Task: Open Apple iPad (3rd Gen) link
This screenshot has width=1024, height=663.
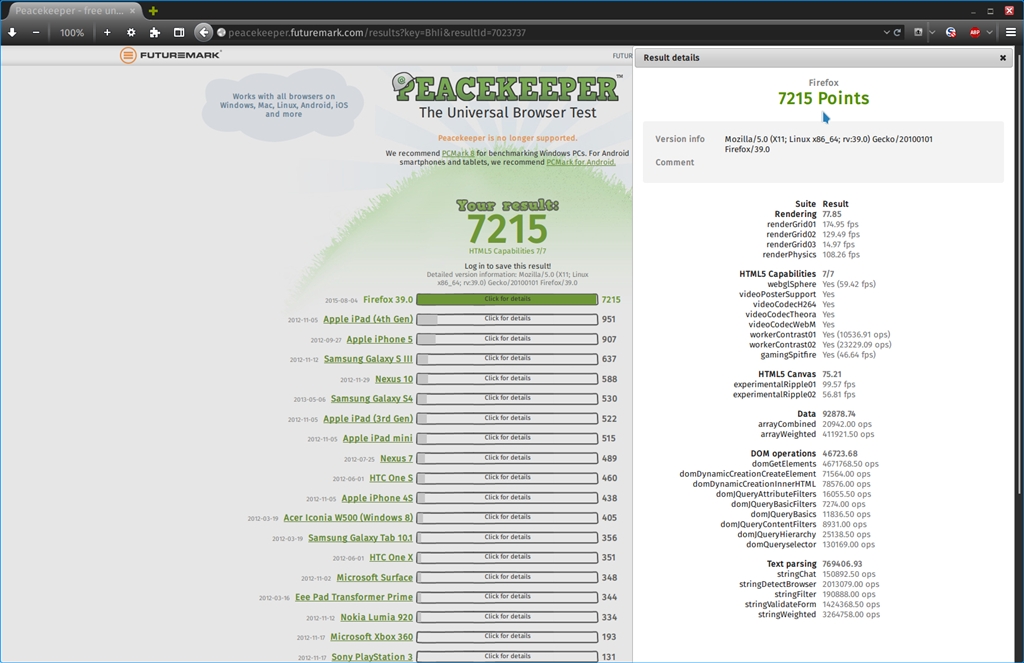Action: click(x=368, y=418)
